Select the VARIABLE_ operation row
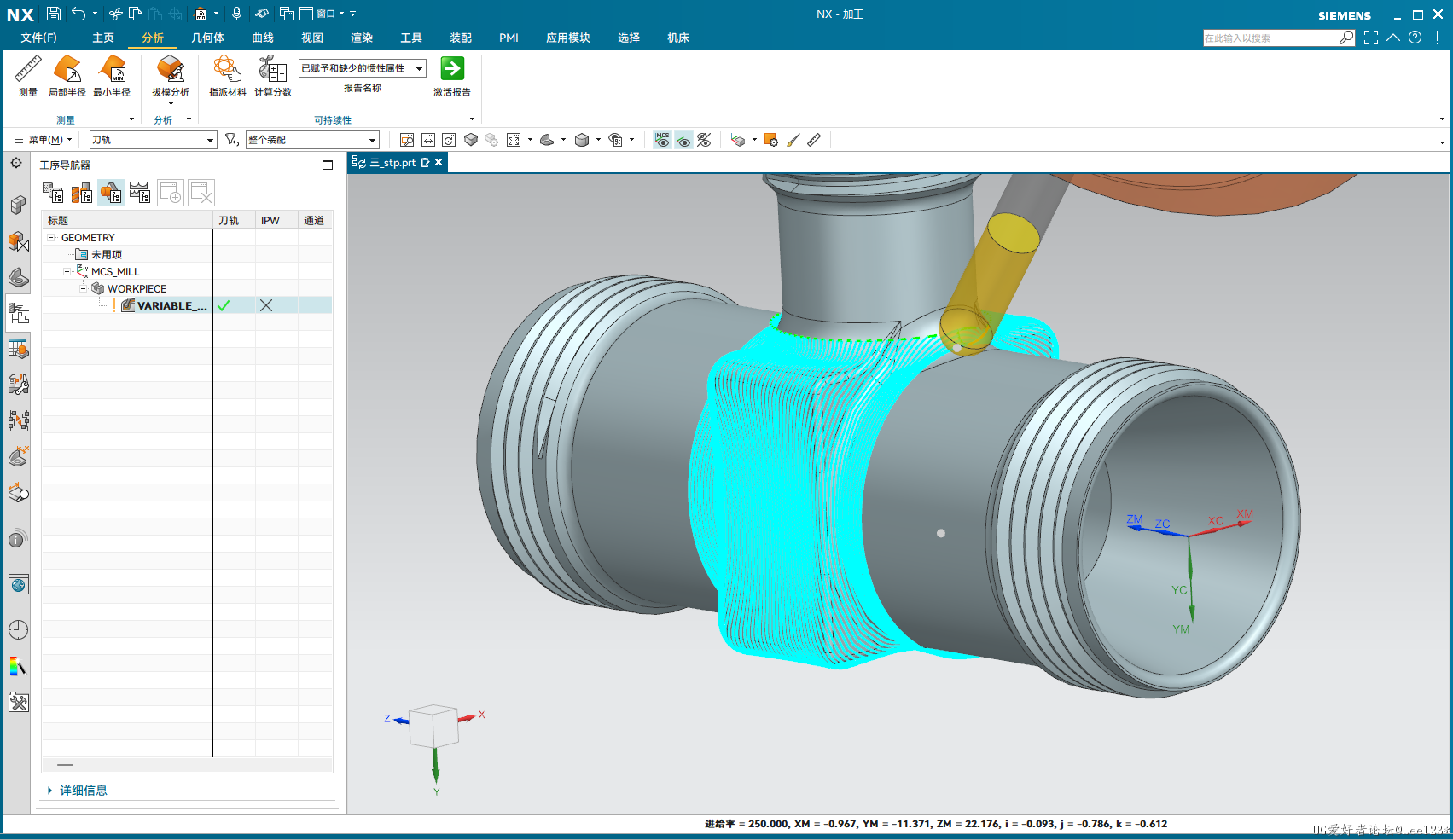The image size is (1453, 840). coord(187,305)
